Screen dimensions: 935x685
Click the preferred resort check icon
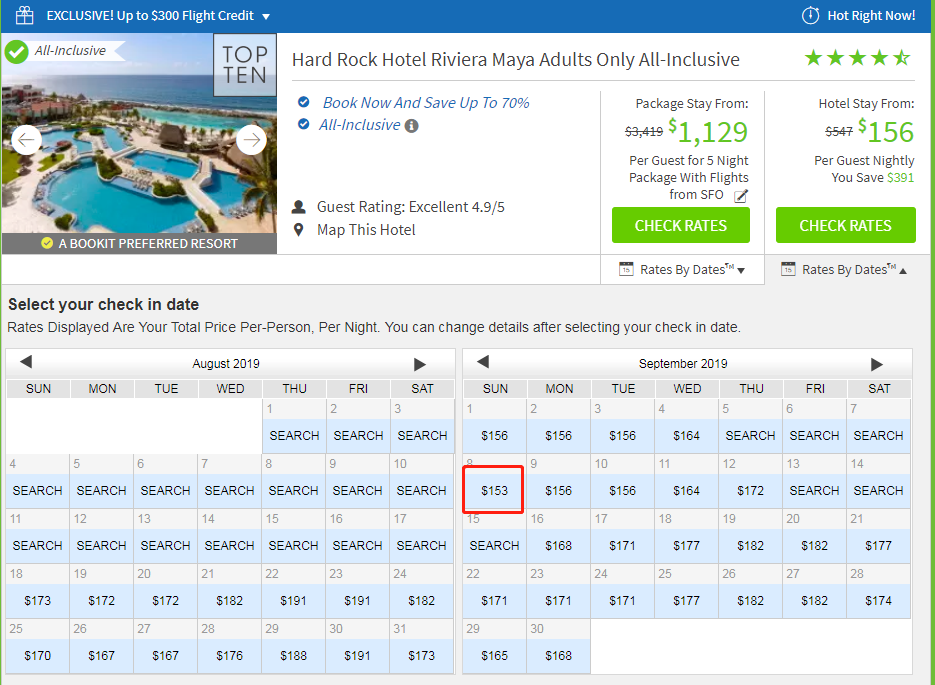(x=47, y=243)
